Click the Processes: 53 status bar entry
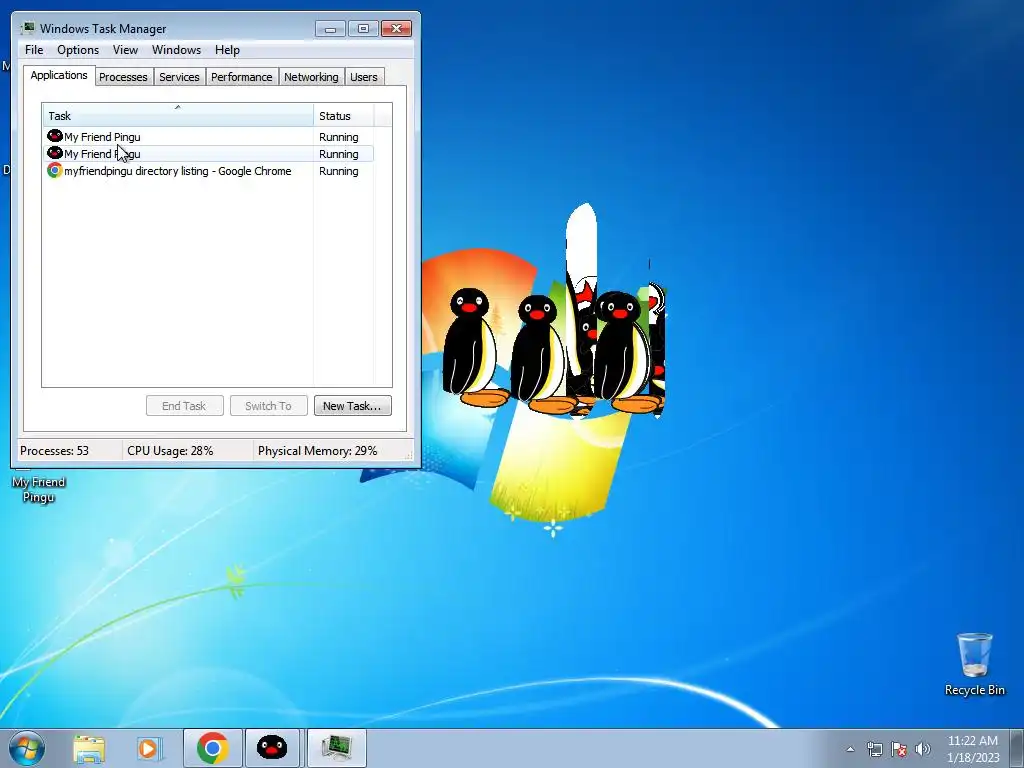Viewport: 1024px width, 768px height. (x=54, y=451)
